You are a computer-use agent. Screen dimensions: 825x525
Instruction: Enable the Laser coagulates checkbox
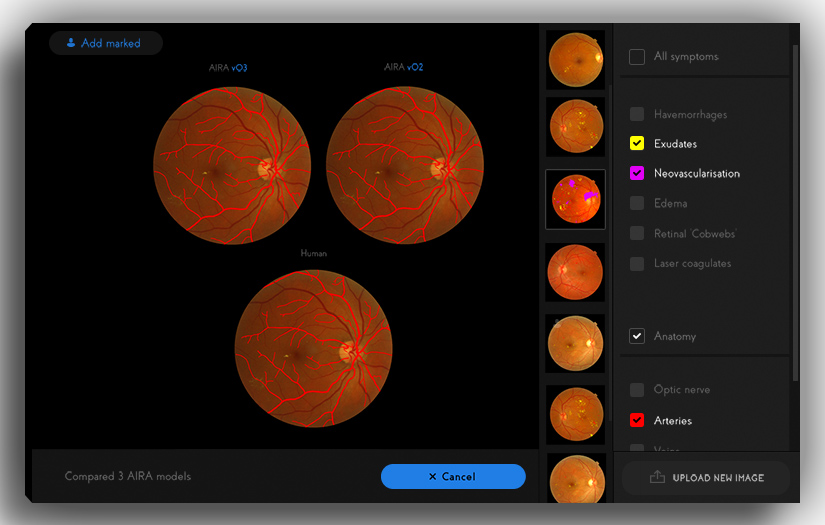point(637,264)
